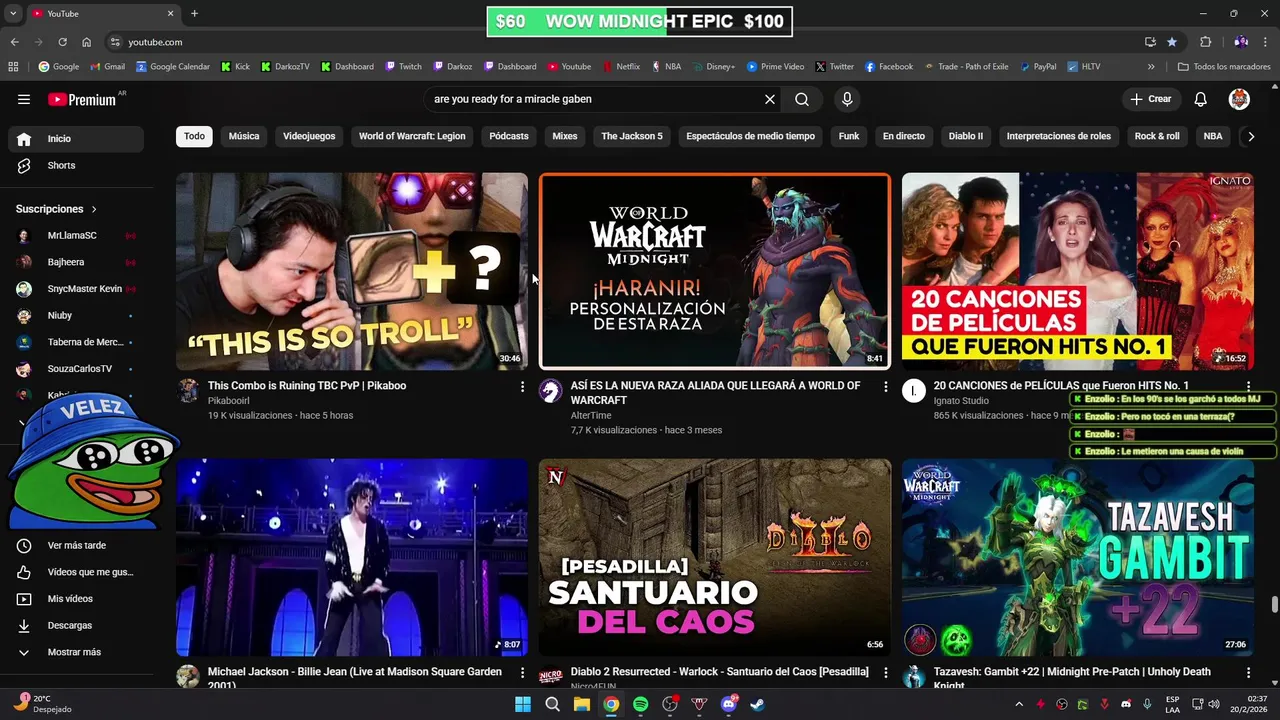
Task: Select the Diablo II filter chip
Action: point(966,136)
